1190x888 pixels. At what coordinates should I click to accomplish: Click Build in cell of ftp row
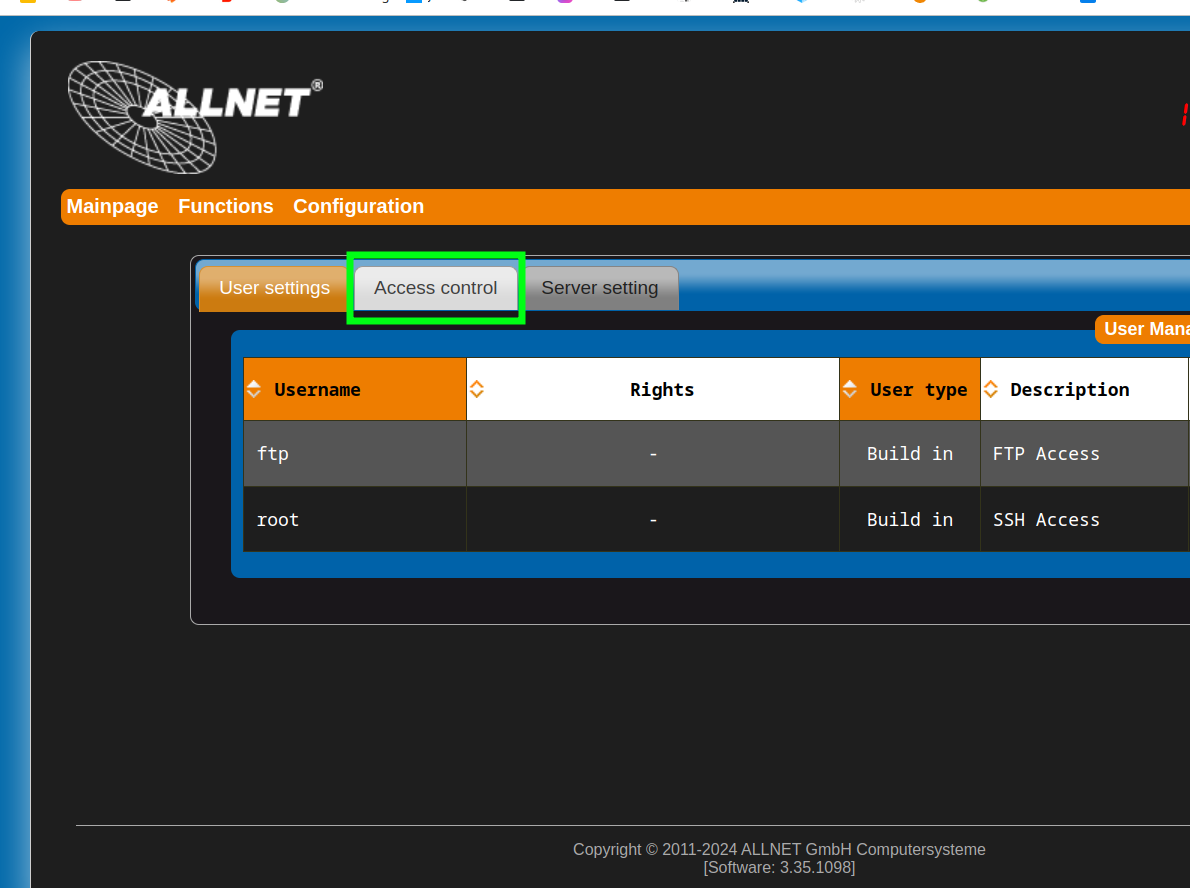pyautogui.click(x=910, y=454)
